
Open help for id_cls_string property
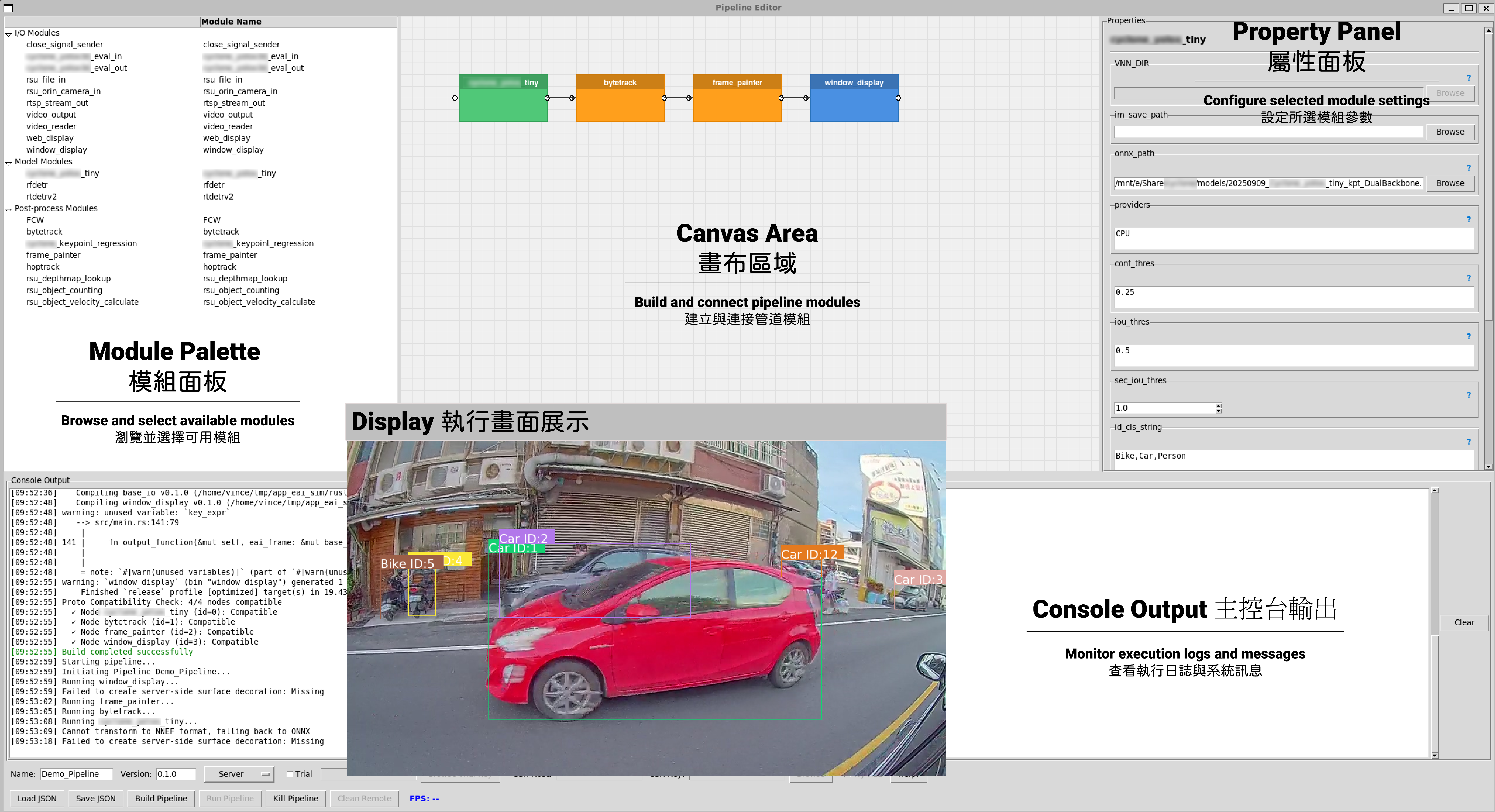[1469, 442]
